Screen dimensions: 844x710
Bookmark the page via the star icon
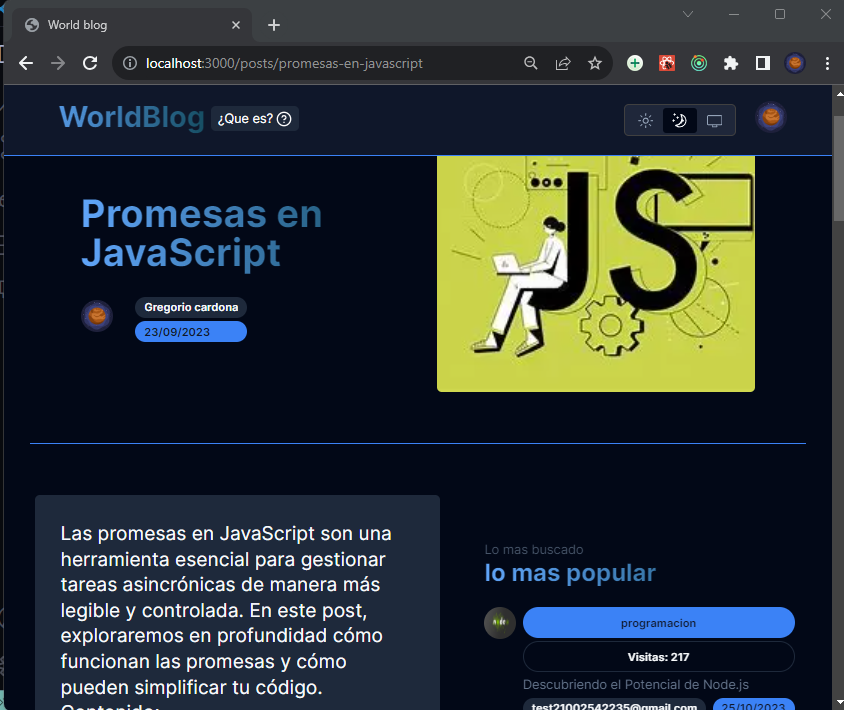(x=595, y=62)
